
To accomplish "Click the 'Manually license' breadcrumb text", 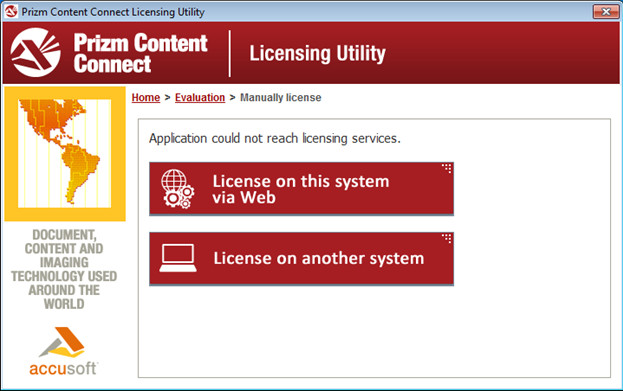I will [281, 97].
